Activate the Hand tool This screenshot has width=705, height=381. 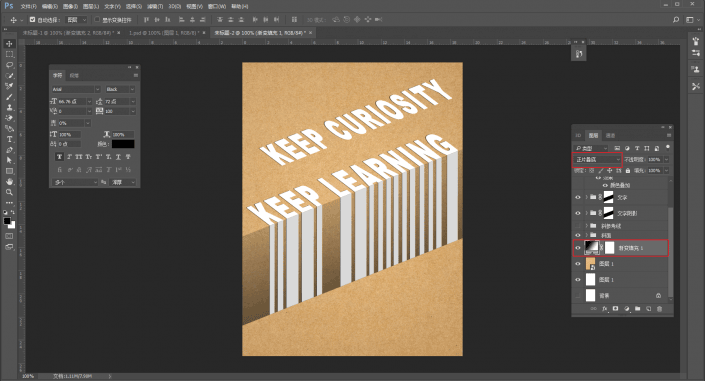[9, 182]
